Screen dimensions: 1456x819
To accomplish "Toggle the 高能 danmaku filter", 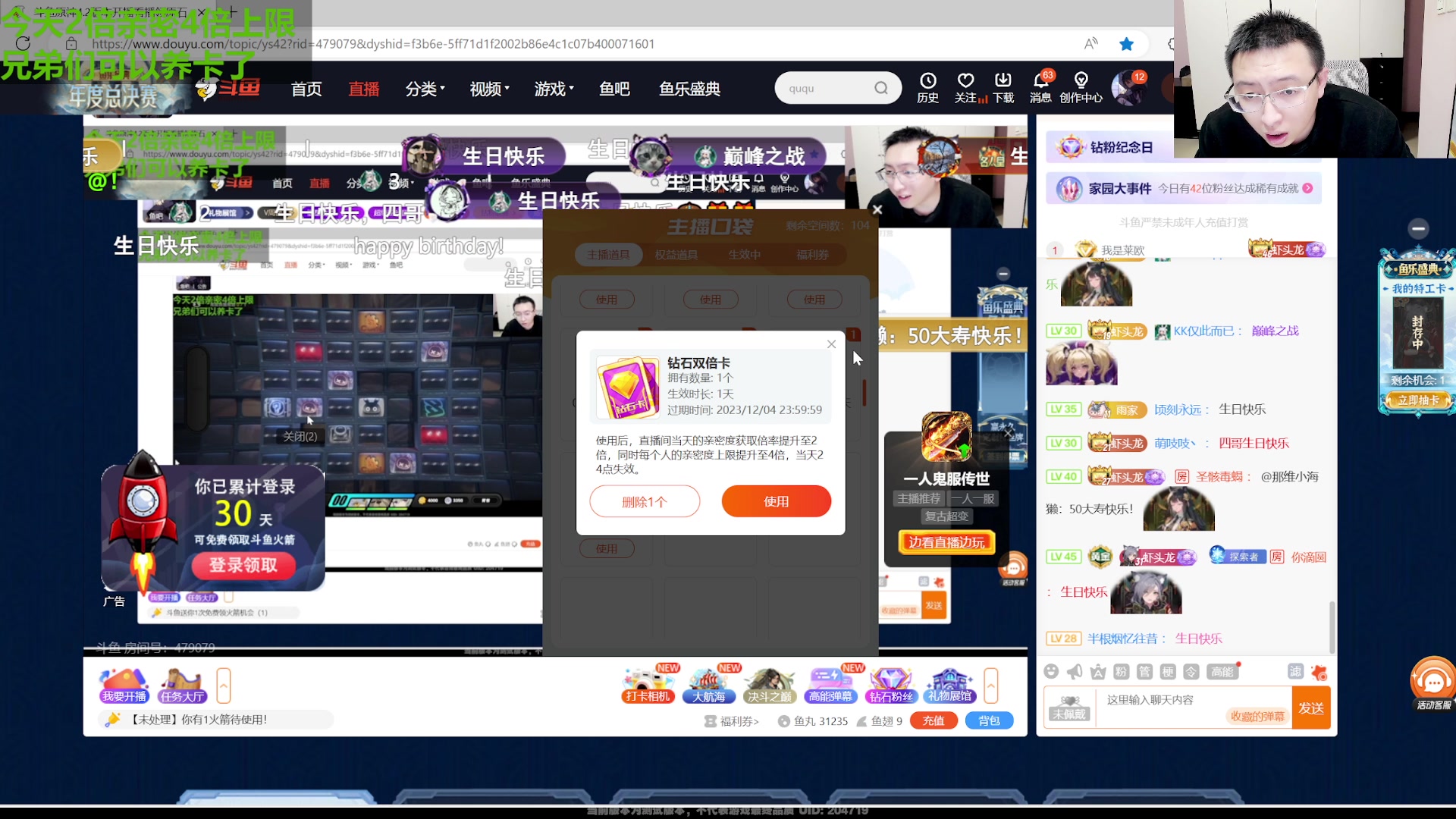I will 1221,672.
